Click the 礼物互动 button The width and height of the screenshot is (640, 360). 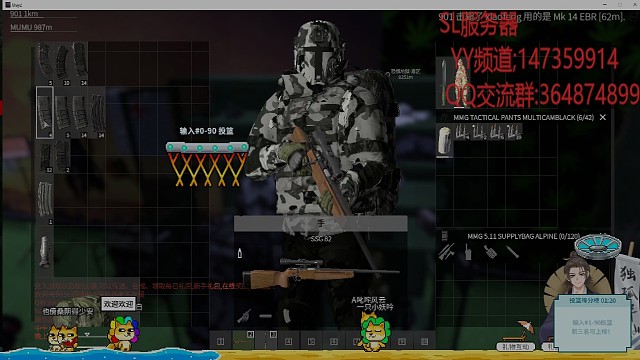point(516,347)
